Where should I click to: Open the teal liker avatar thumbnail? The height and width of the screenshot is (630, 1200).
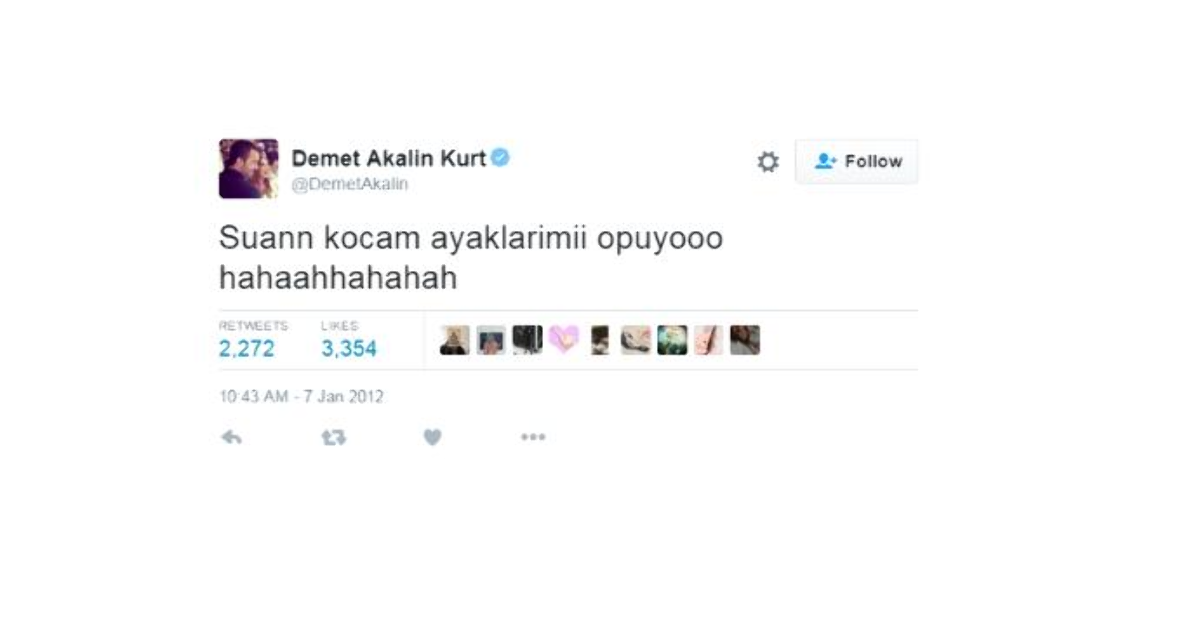click(x=672, y=340)
